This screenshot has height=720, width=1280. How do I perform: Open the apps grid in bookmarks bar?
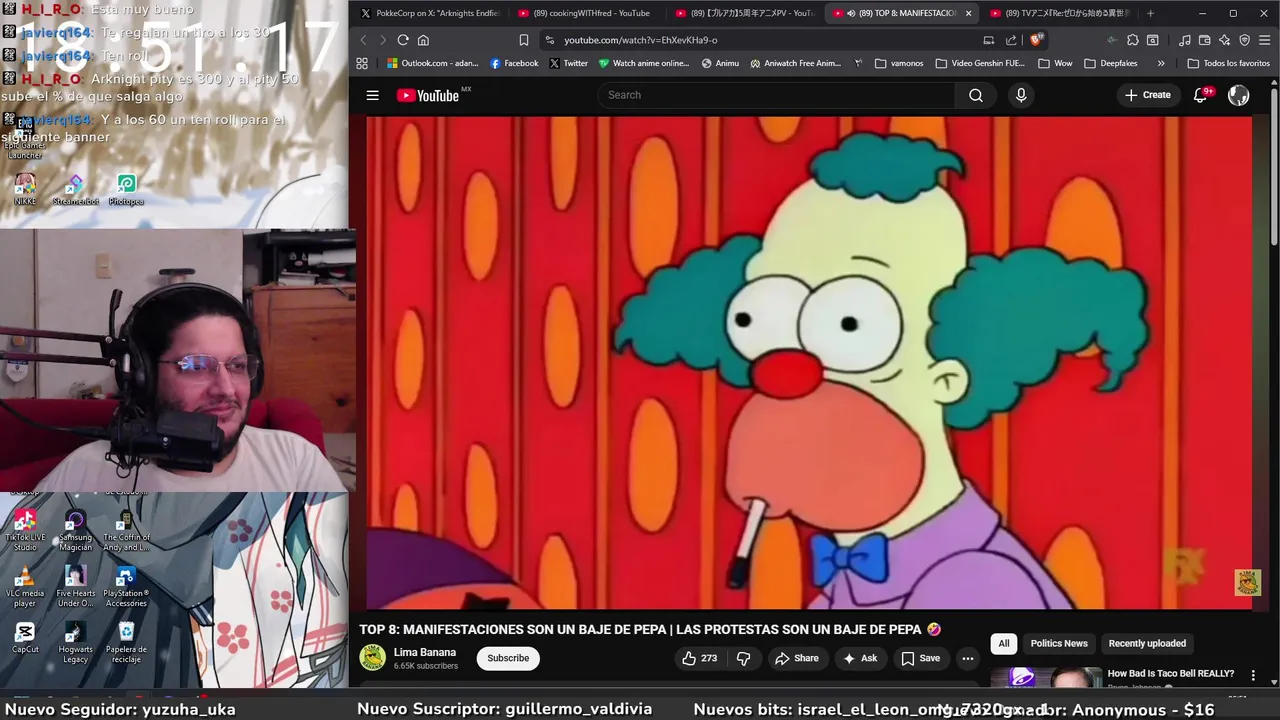click(362, 63)
